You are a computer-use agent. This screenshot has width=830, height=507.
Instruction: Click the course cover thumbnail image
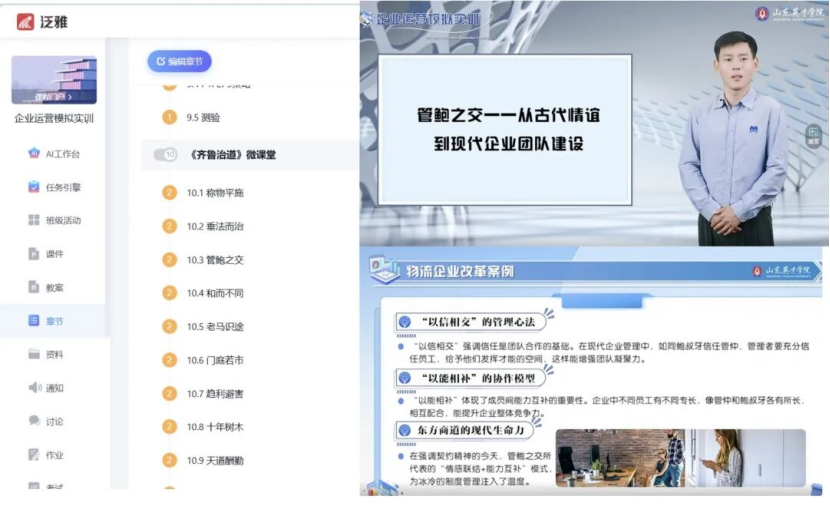pyautogui.click(x=54, y=80)
